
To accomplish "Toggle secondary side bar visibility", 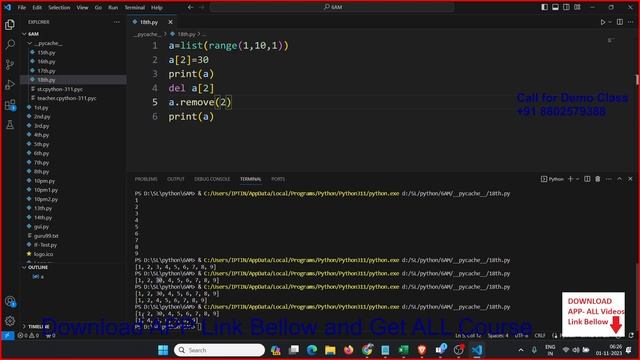I will pos(567,7).
